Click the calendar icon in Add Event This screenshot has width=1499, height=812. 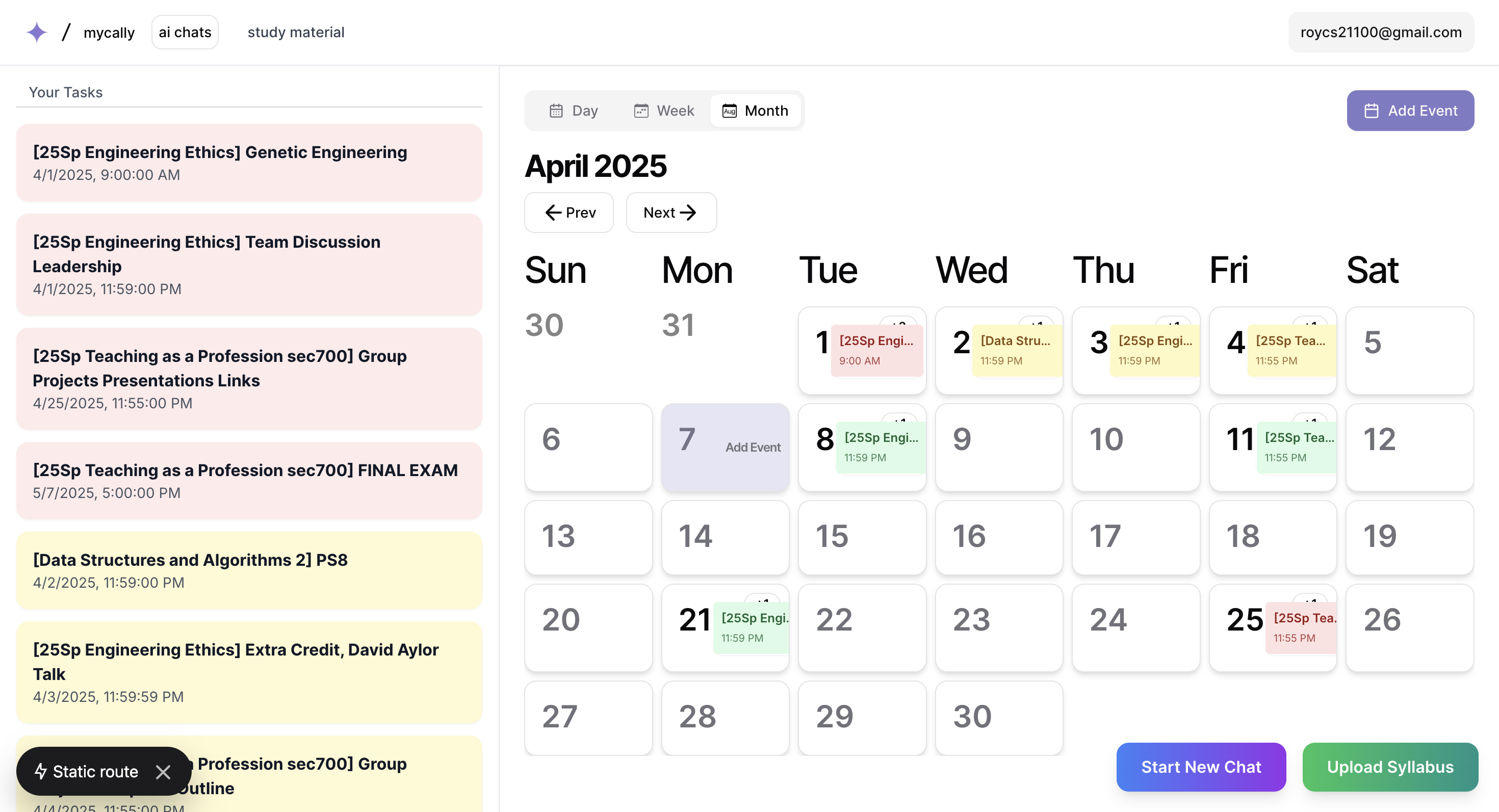pyautogui.click(x=1371, y=111)
